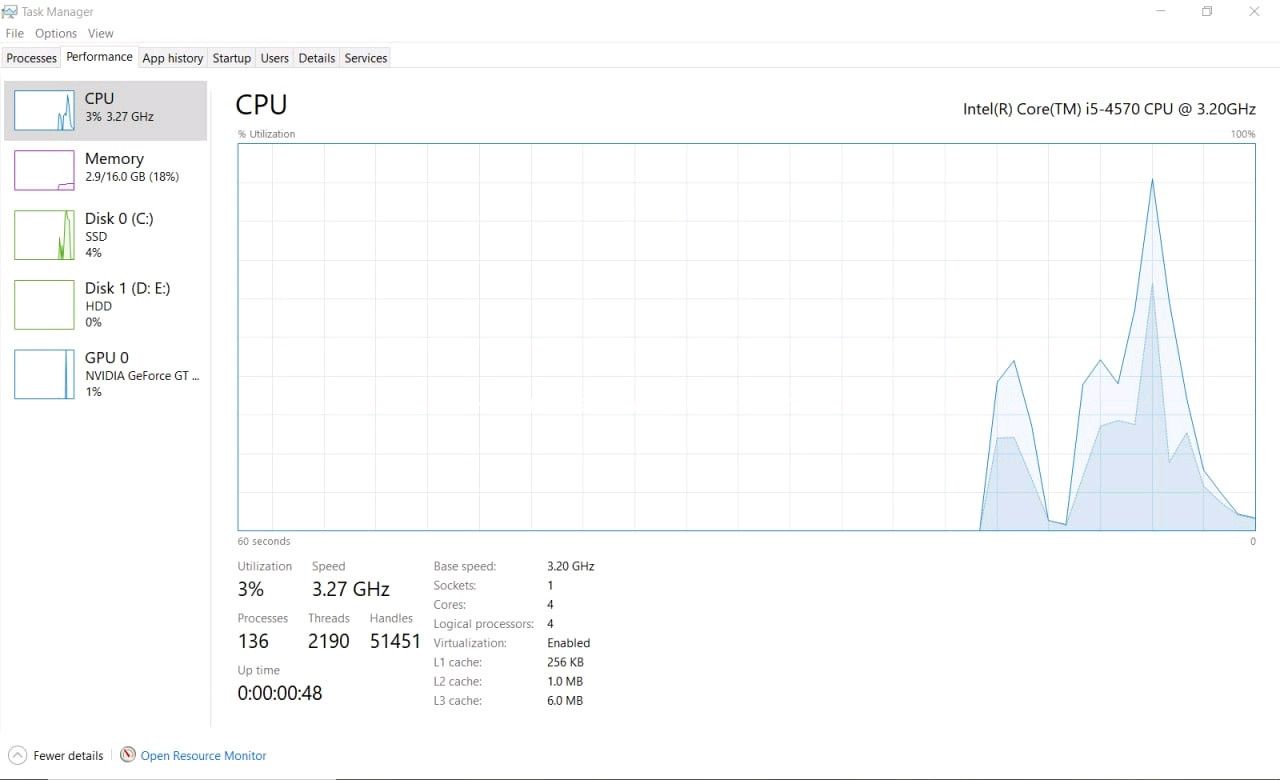This screenshot has height=780, width=1280.
Task: Show the Details tab
Action: (x=317, y=58)
